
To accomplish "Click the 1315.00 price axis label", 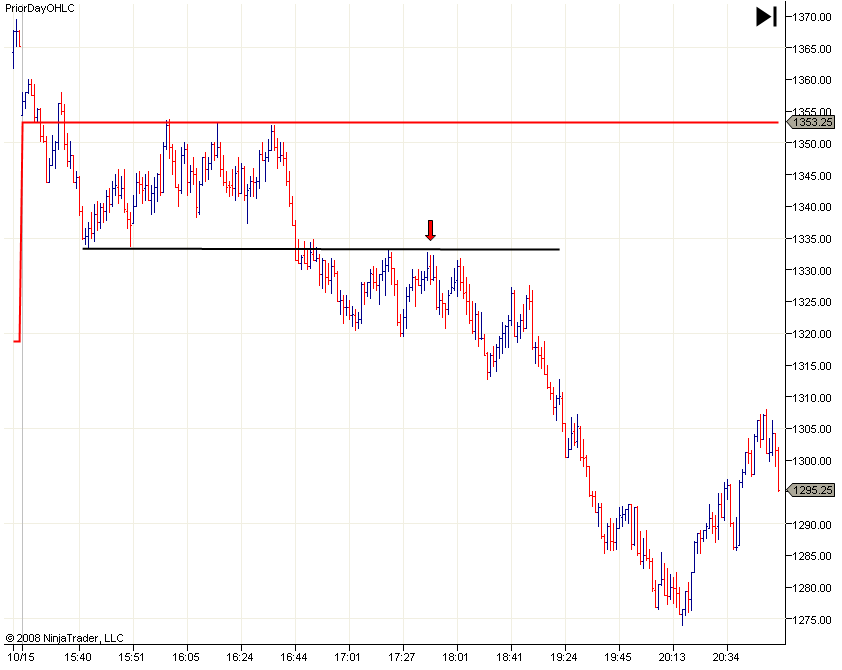I will click(x=811, y=366).
